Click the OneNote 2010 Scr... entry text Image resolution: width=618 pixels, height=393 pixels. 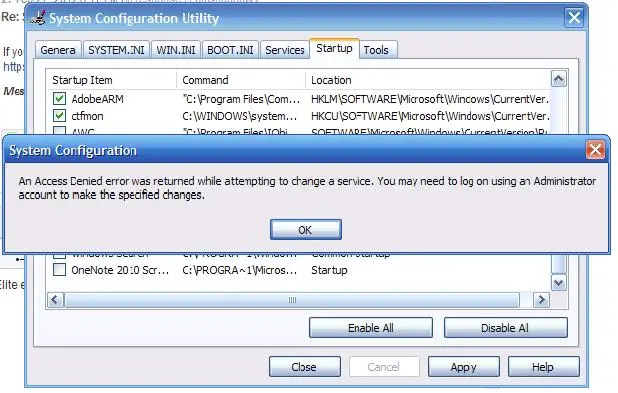point(120,270)
